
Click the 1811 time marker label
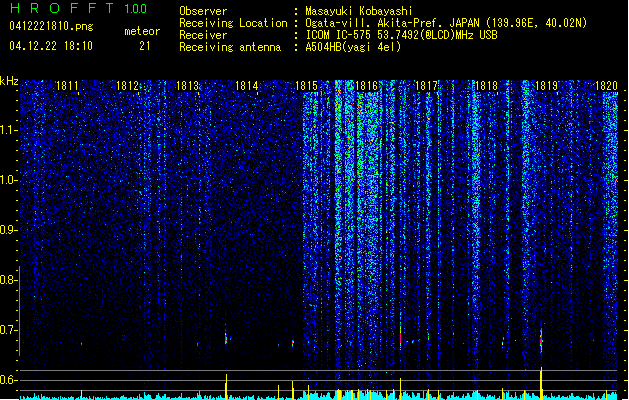[x=67, y=86]
